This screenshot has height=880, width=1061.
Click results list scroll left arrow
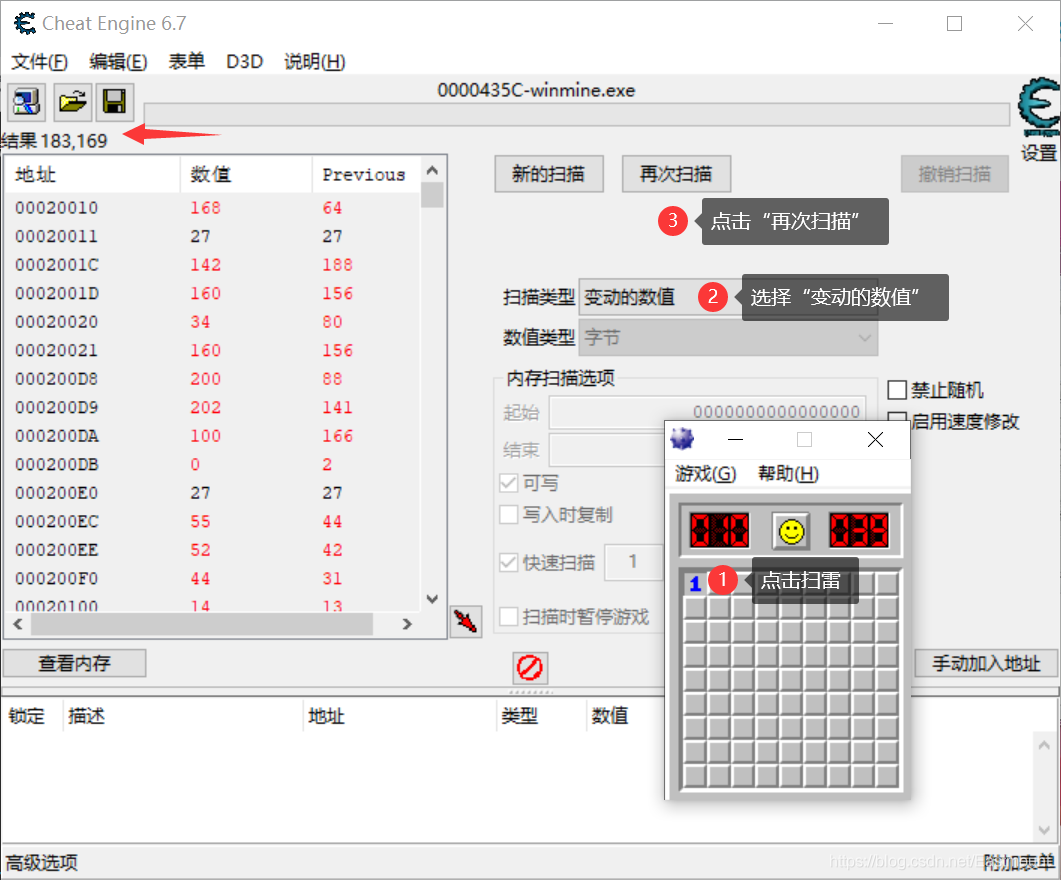18,624
